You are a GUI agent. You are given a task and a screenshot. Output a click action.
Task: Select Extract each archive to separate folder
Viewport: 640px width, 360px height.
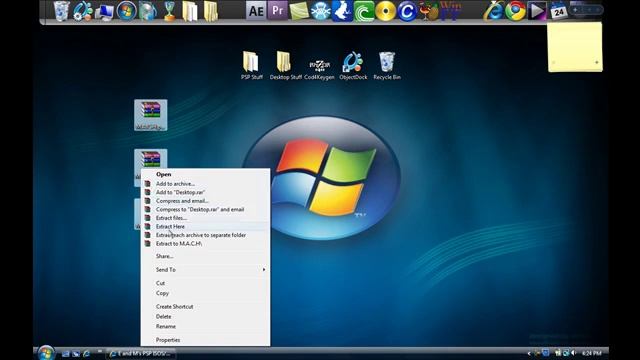pos(205,235)
